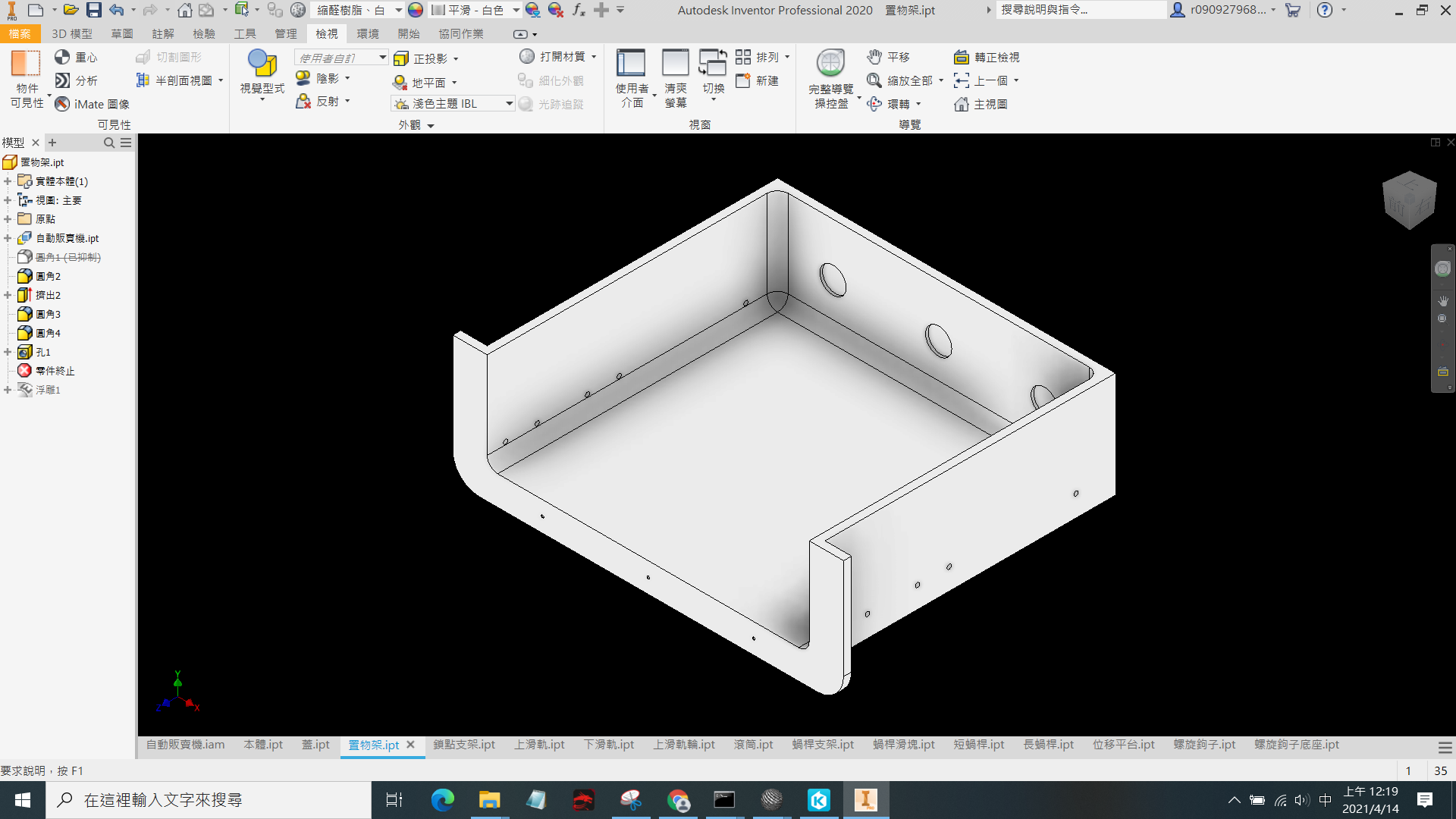Toggle 反射 reflections display
Viewport: 1456px width, 819px height.
coord(303,101)
